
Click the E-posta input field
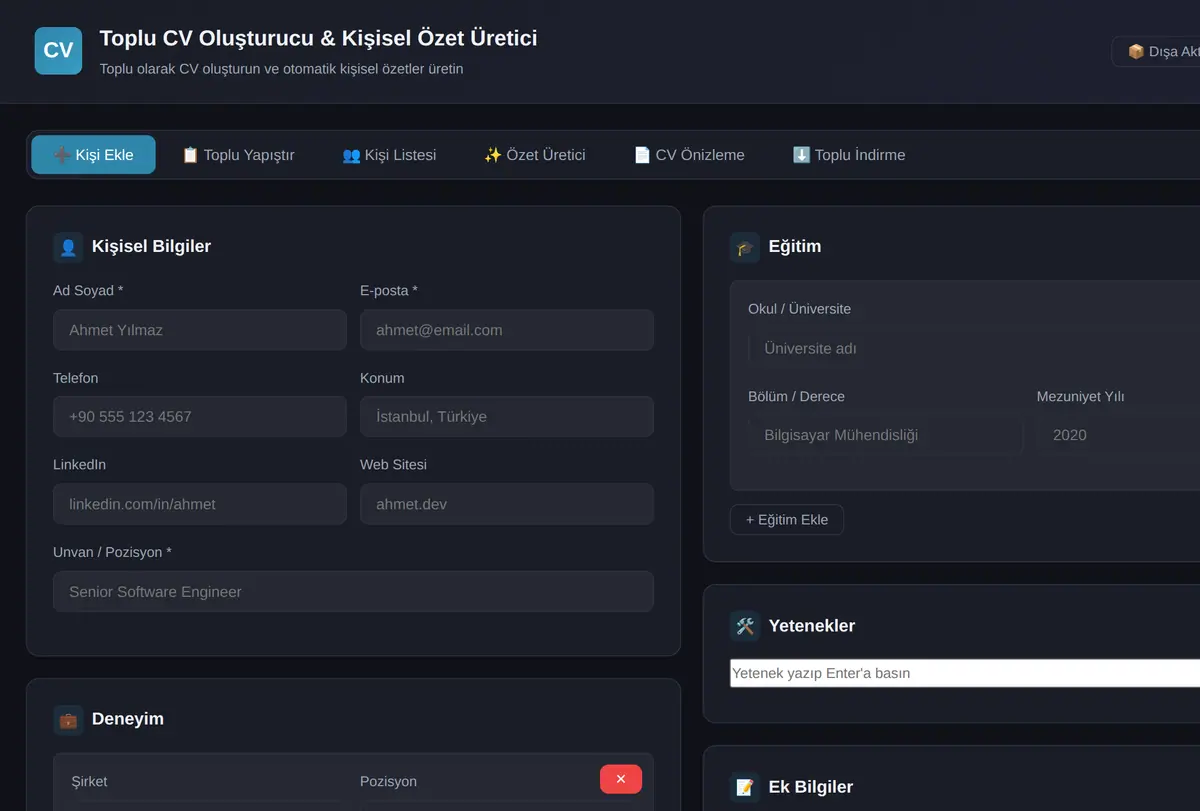pos(507,330)
